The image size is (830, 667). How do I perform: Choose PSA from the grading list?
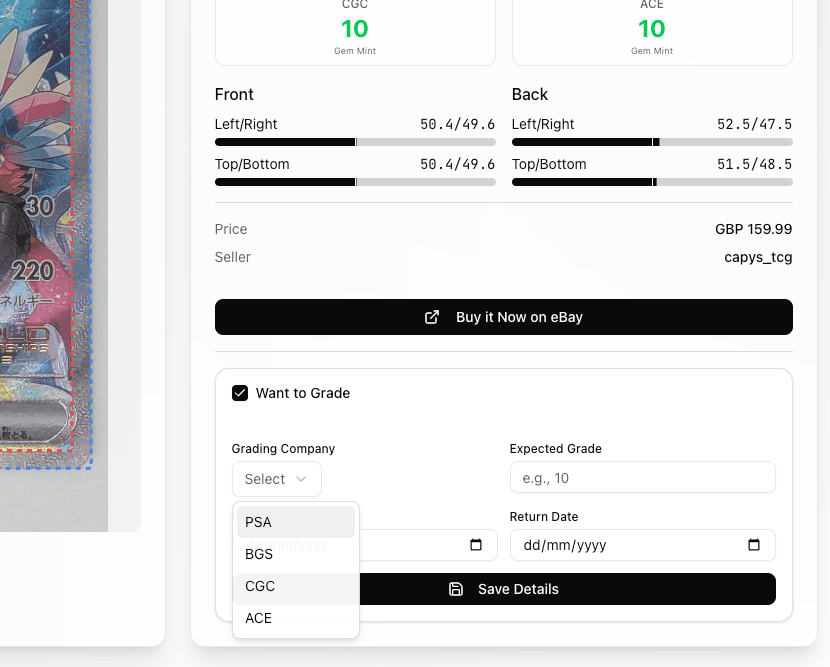296,522
